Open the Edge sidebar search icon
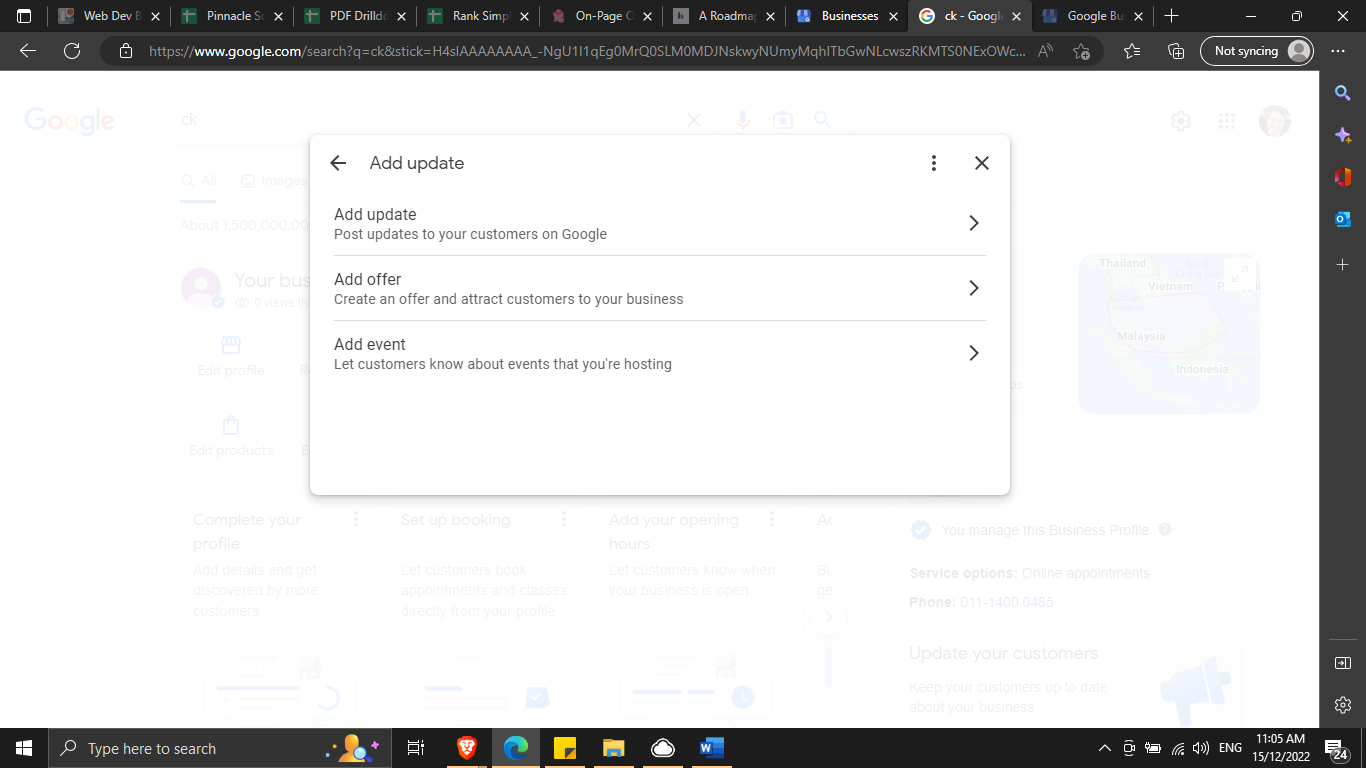Viewport: 1366px width, 768px height. point(1343,93)
